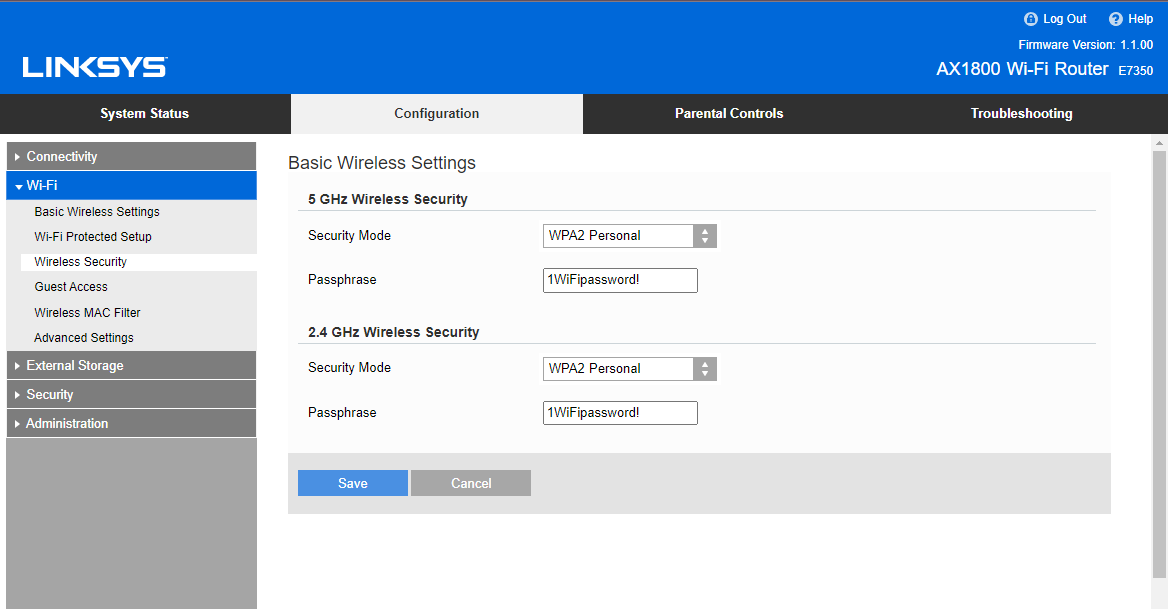Click the page vertical scrollbar

1159,365
